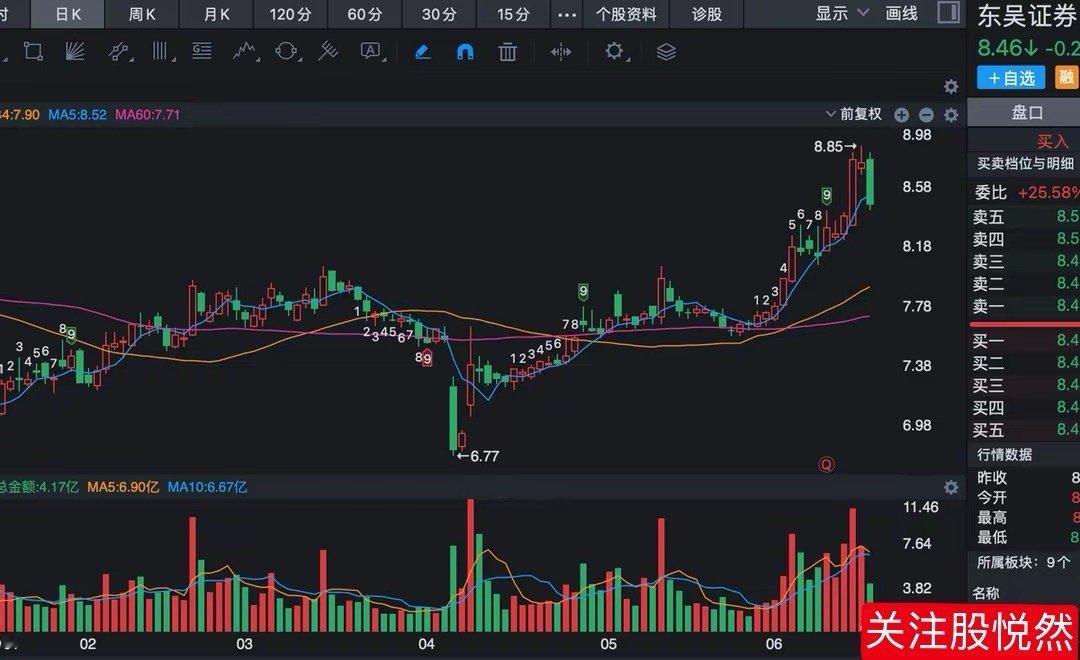Click 所属板块: 9个 link

coord(1023,562)
